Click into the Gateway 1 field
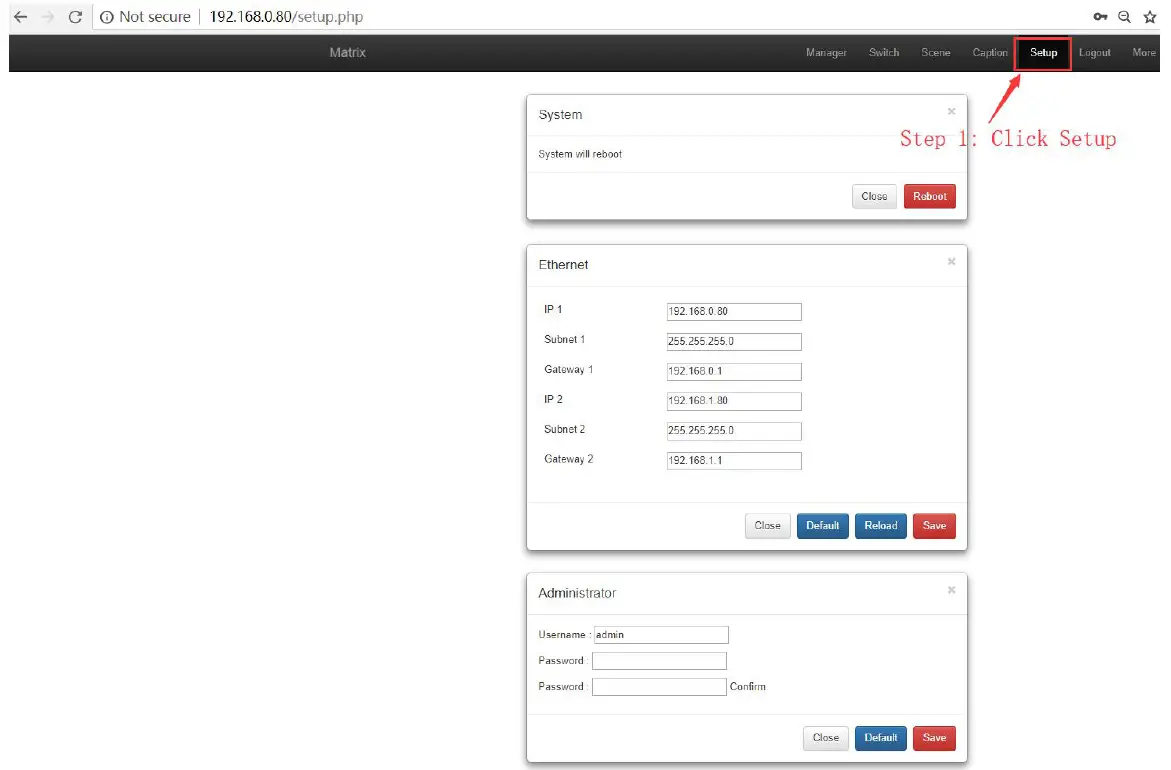Image resolution: width=1171 pixels, height=770 pixels. (733, 371)
